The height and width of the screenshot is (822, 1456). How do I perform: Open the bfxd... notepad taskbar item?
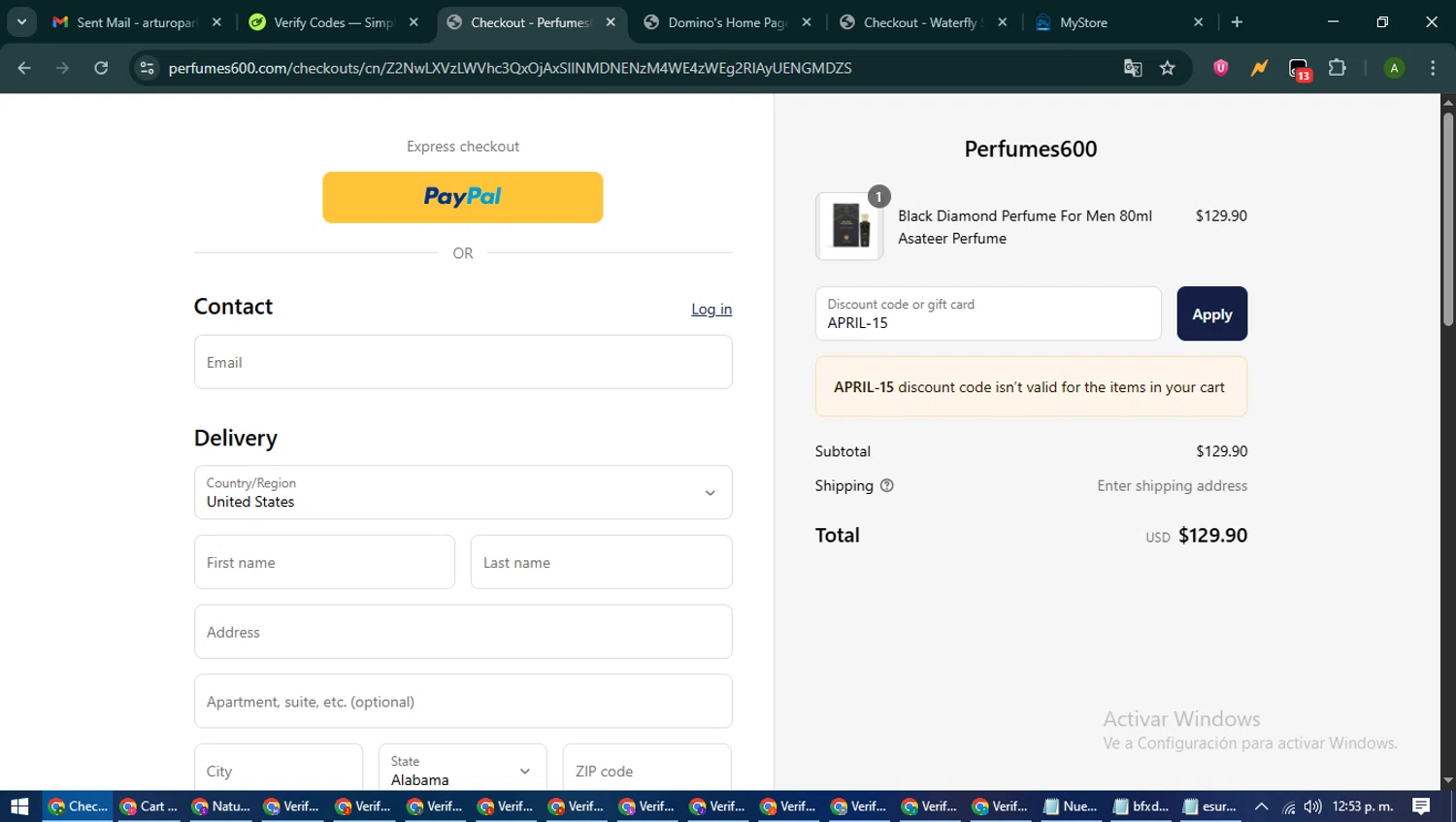tap(1142, 806)
